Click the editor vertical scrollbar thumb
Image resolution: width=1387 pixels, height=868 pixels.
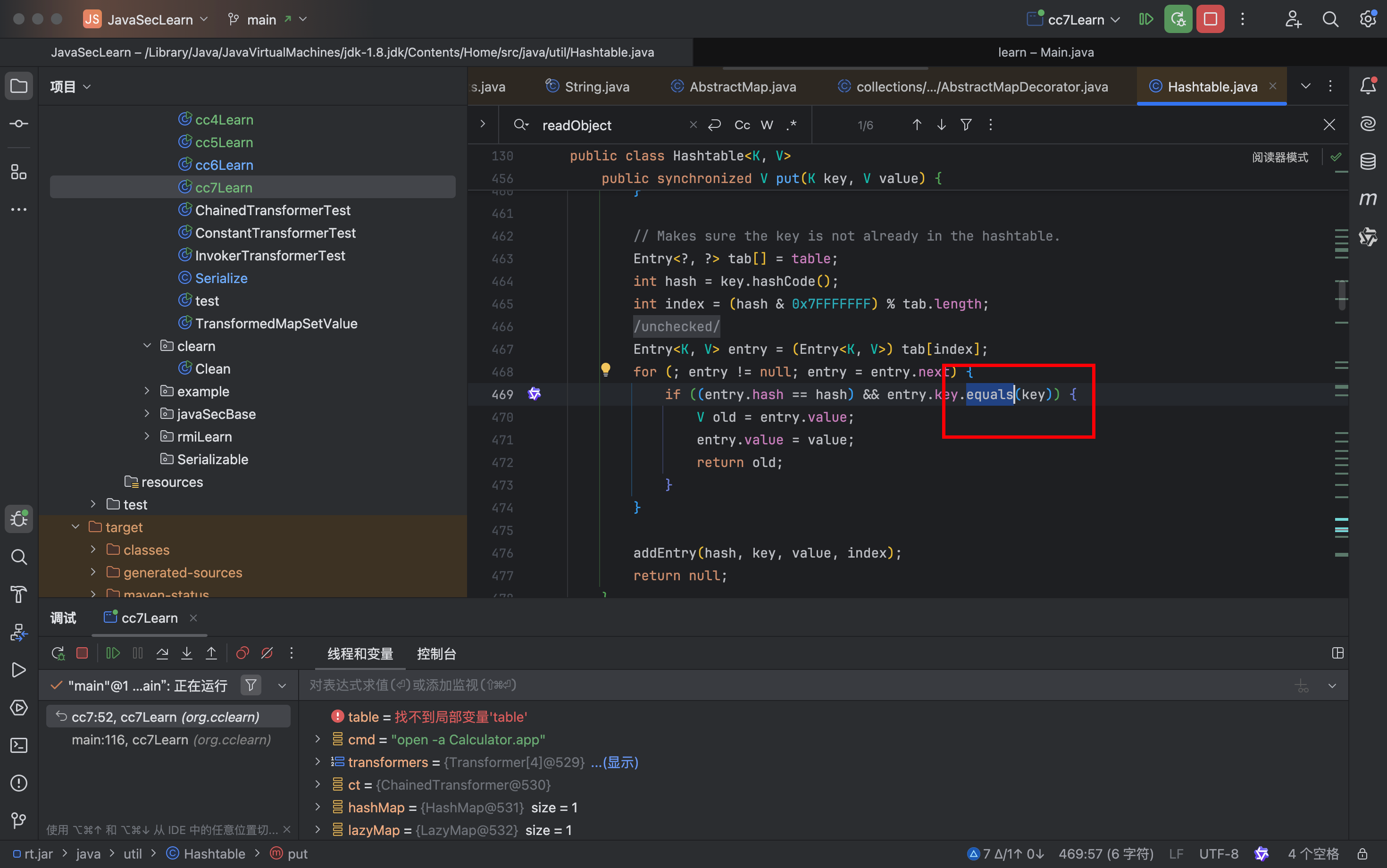tap(1342, 294)
